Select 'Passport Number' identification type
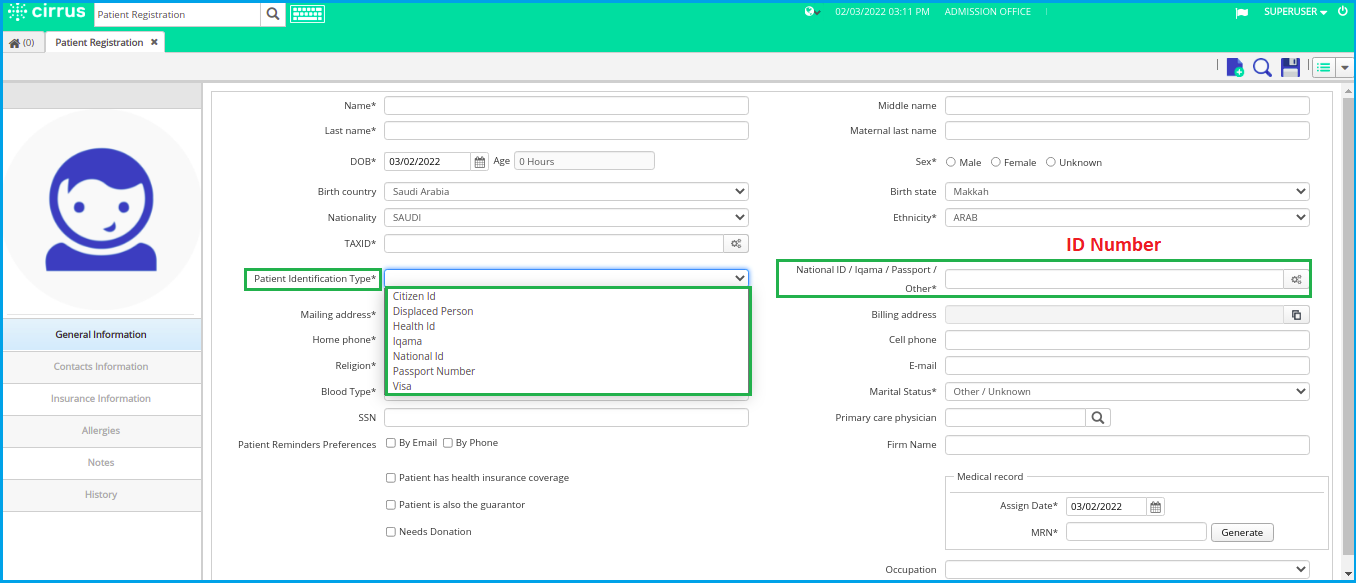Image resolution: width=1356 pixels, height=584 pixels. (x=433, y=370)
